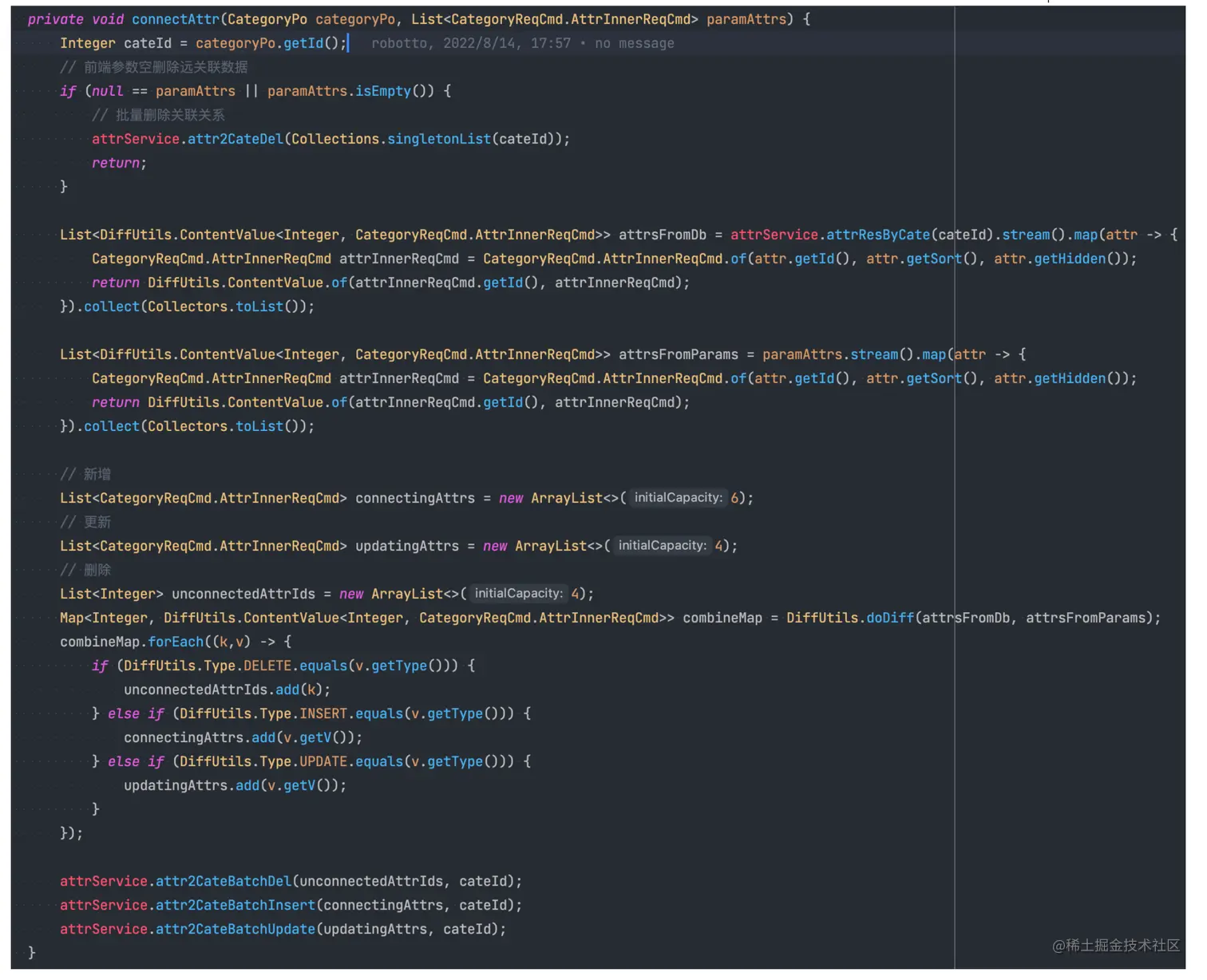Click the UPDATE enum constant

323,761
